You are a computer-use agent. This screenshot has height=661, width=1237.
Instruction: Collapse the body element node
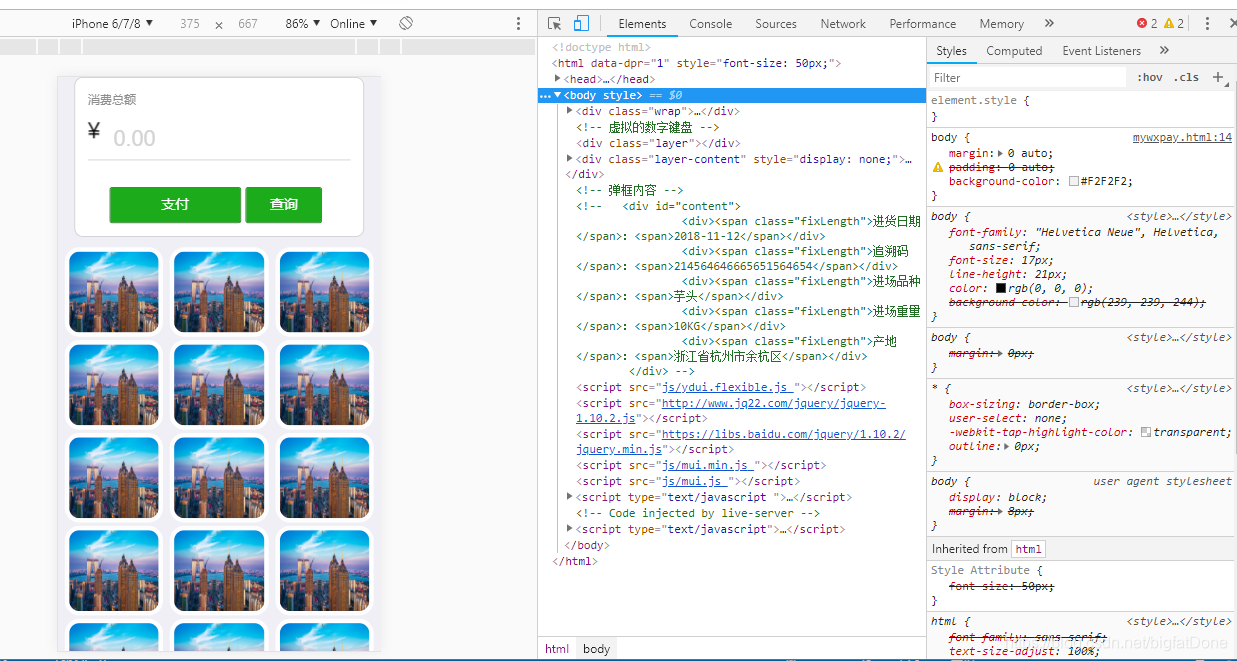click(x=558, y=95)
